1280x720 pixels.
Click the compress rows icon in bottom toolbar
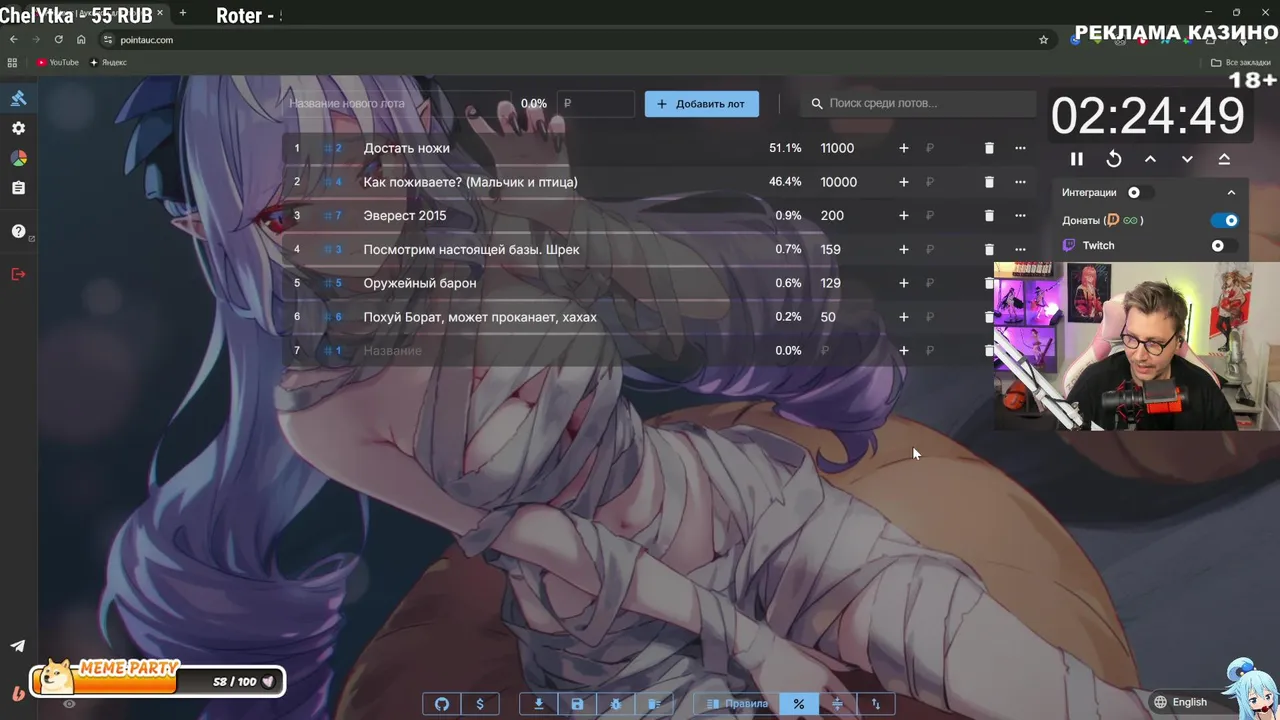tap(837, 704)
